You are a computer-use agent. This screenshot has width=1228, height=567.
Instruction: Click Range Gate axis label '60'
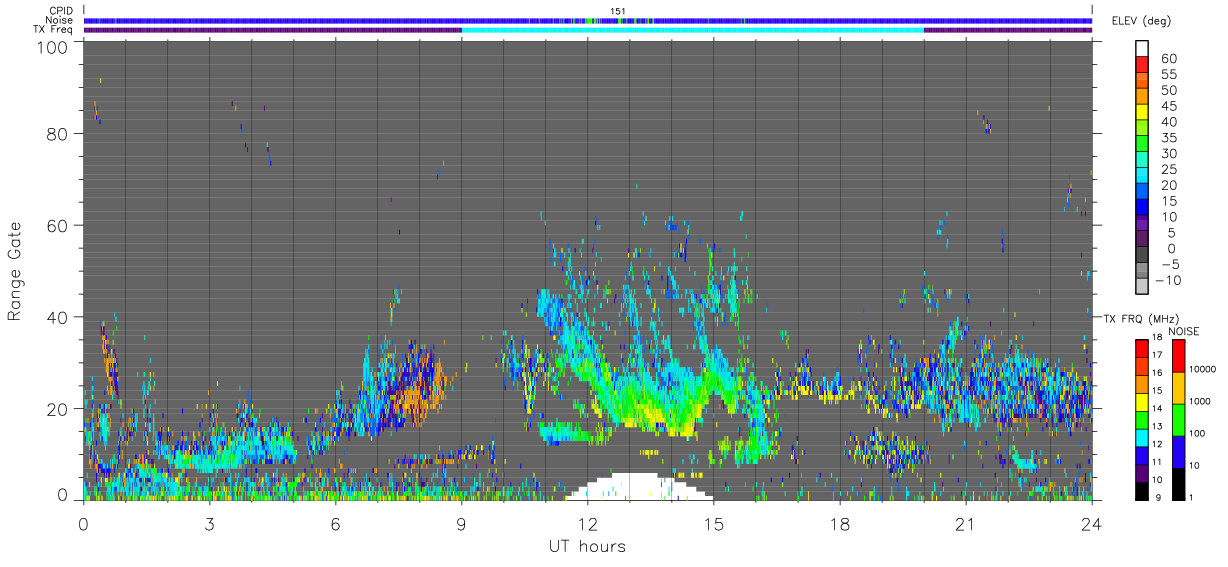click(57, 226)
